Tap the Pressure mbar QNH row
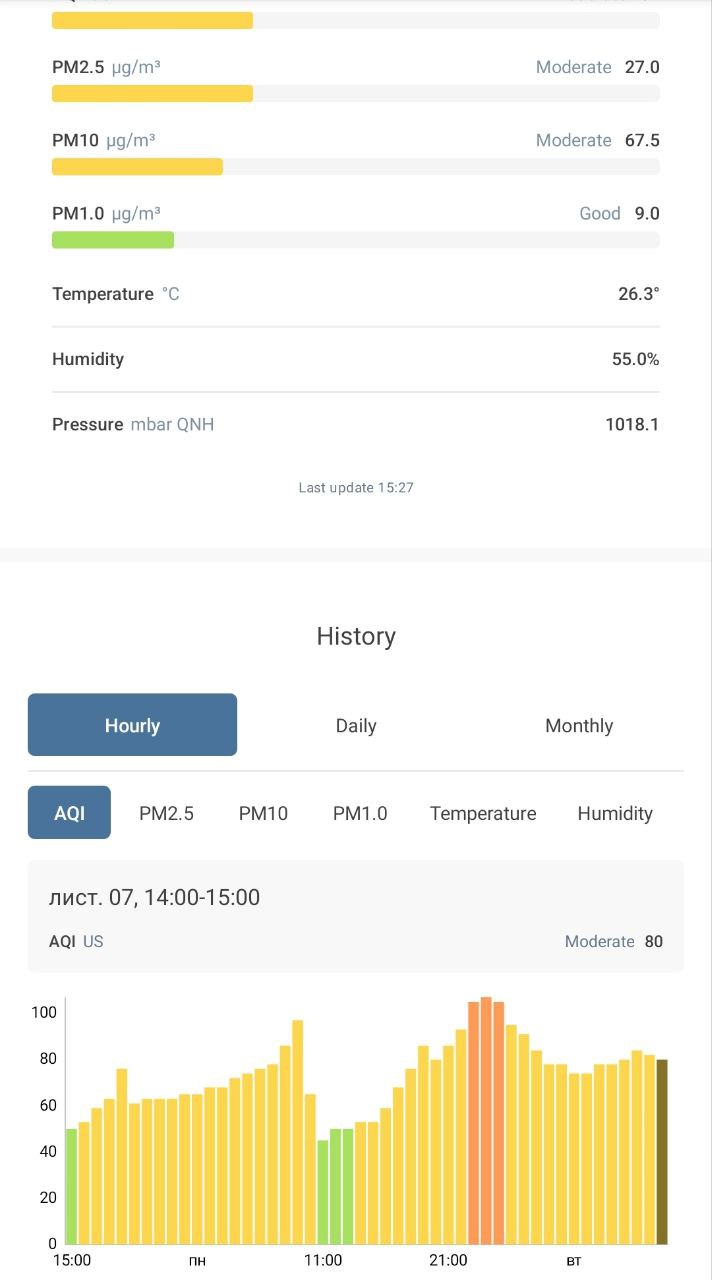This screenshot has height=1280, width=712. tap(355, 424)
